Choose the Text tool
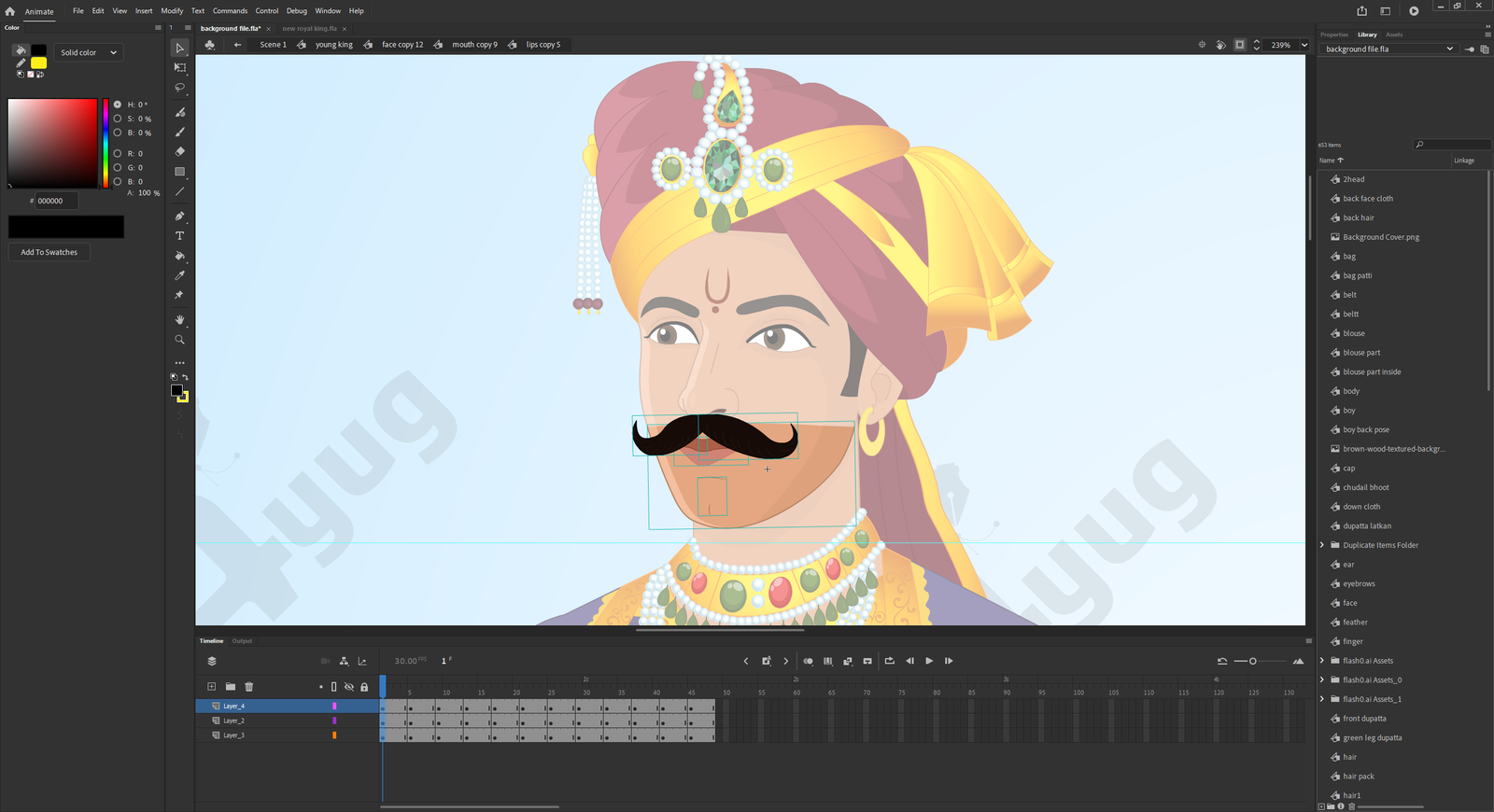The image size is (1494, 812). click(179, 236)
